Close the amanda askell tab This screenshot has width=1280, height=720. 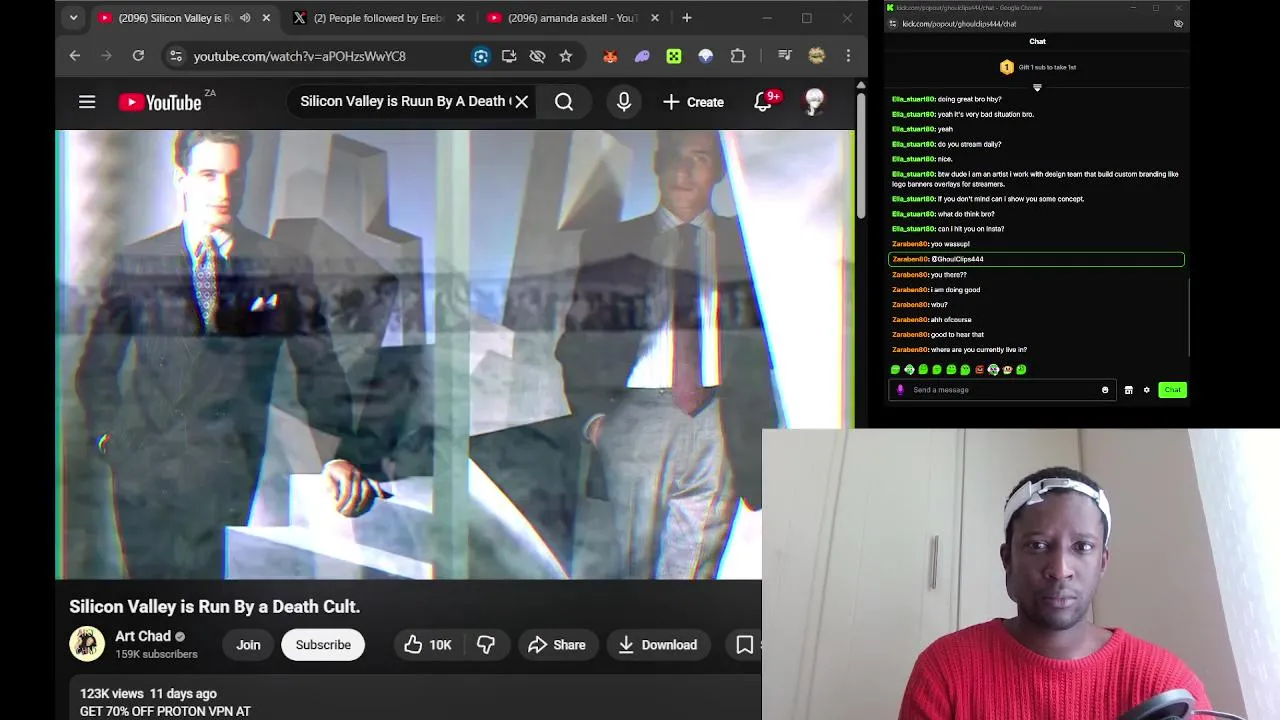pyautogui.click(x=655, y=18)
